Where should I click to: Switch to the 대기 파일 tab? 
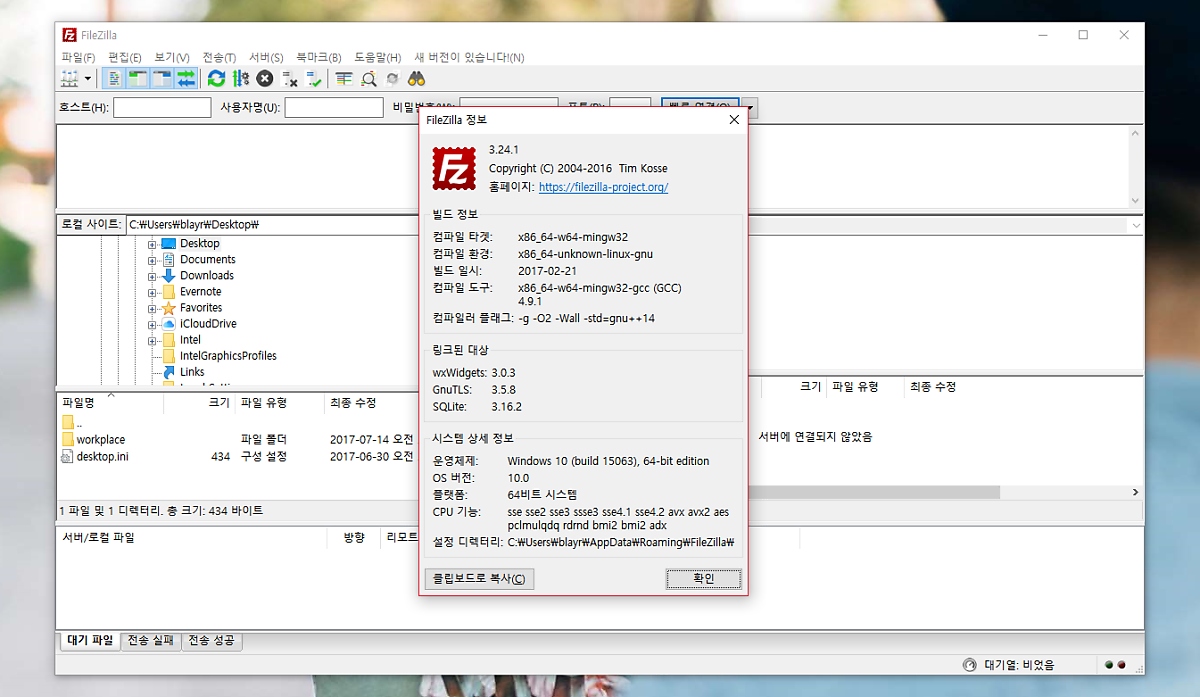[89, 641]
